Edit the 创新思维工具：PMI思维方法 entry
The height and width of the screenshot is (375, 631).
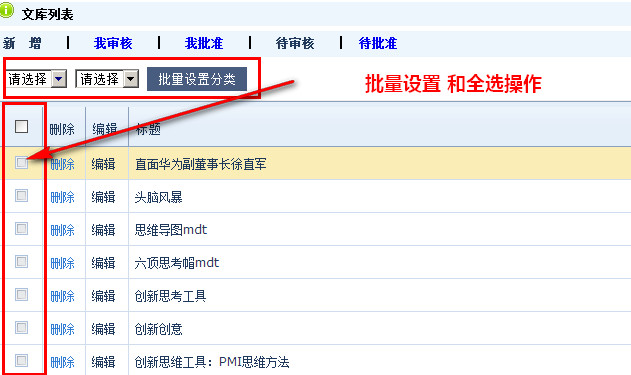103,362
